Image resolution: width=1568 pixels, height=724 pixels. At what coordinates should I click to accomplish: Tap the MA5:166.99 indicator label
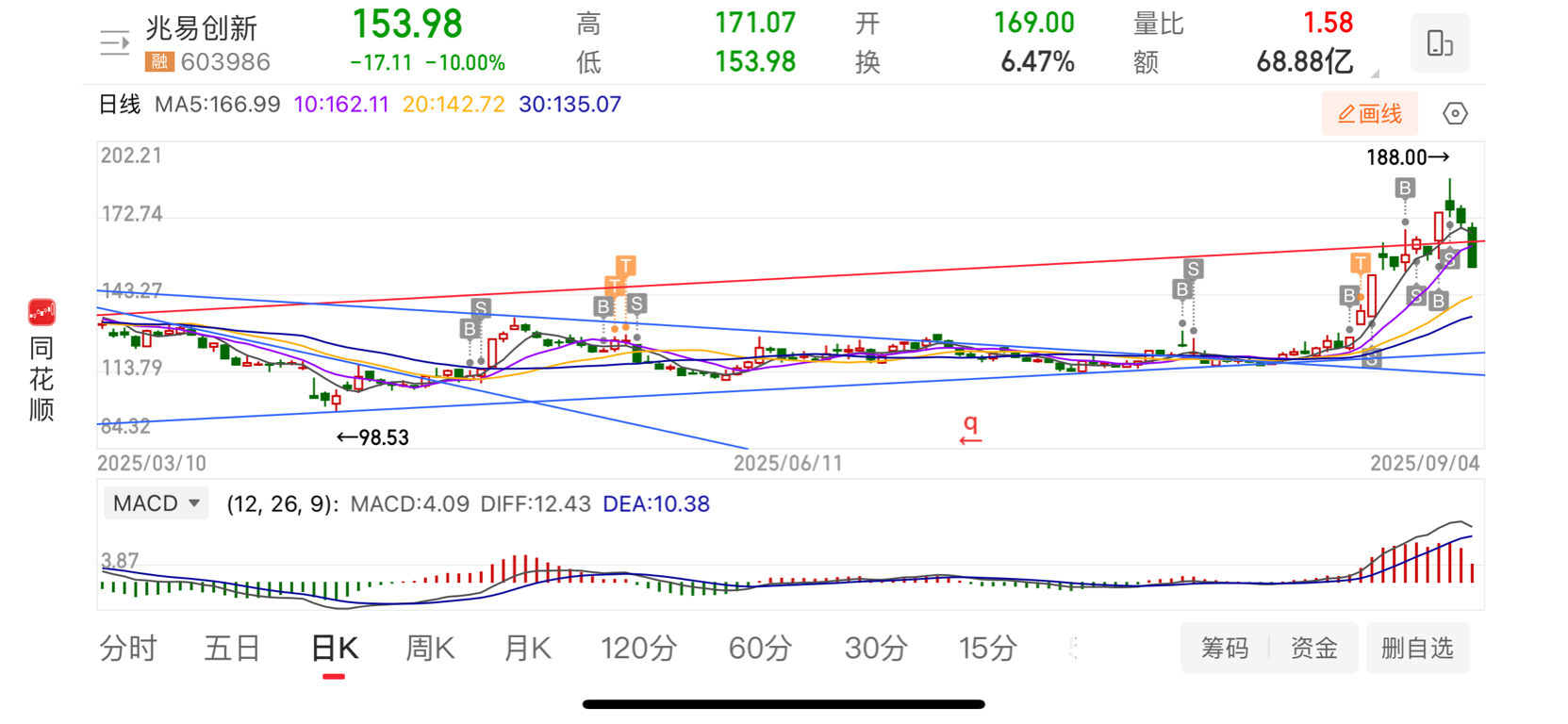(218, 105)
